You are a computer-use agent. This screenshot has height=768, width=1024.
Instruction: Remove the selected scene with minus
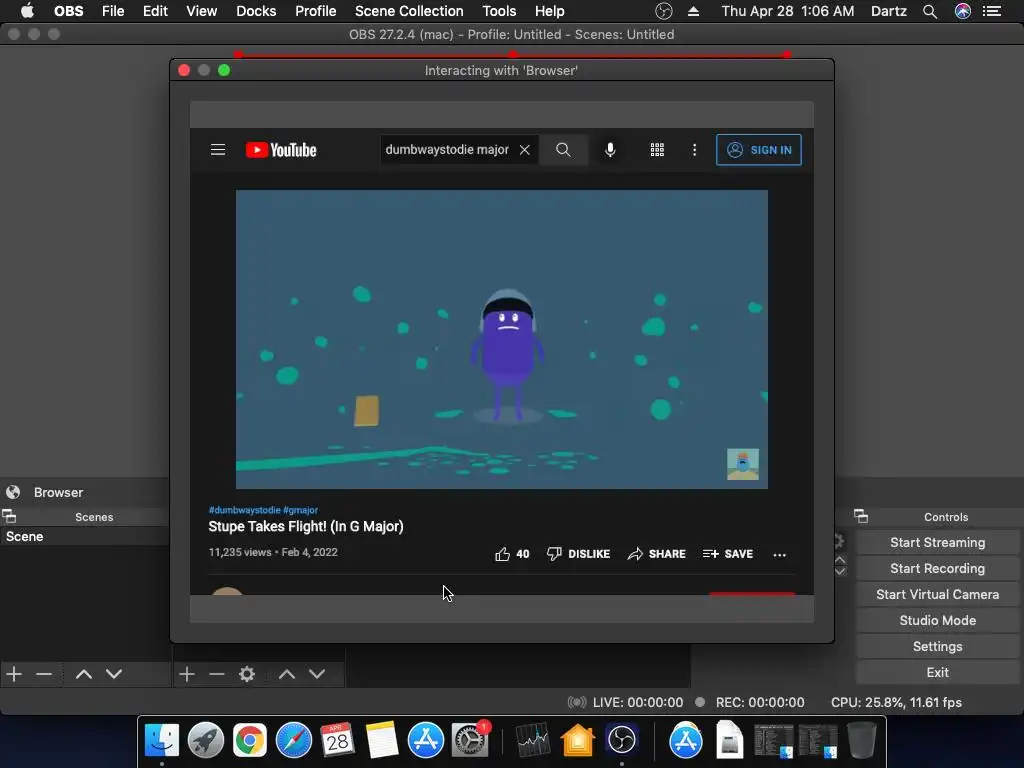(44, 674)
